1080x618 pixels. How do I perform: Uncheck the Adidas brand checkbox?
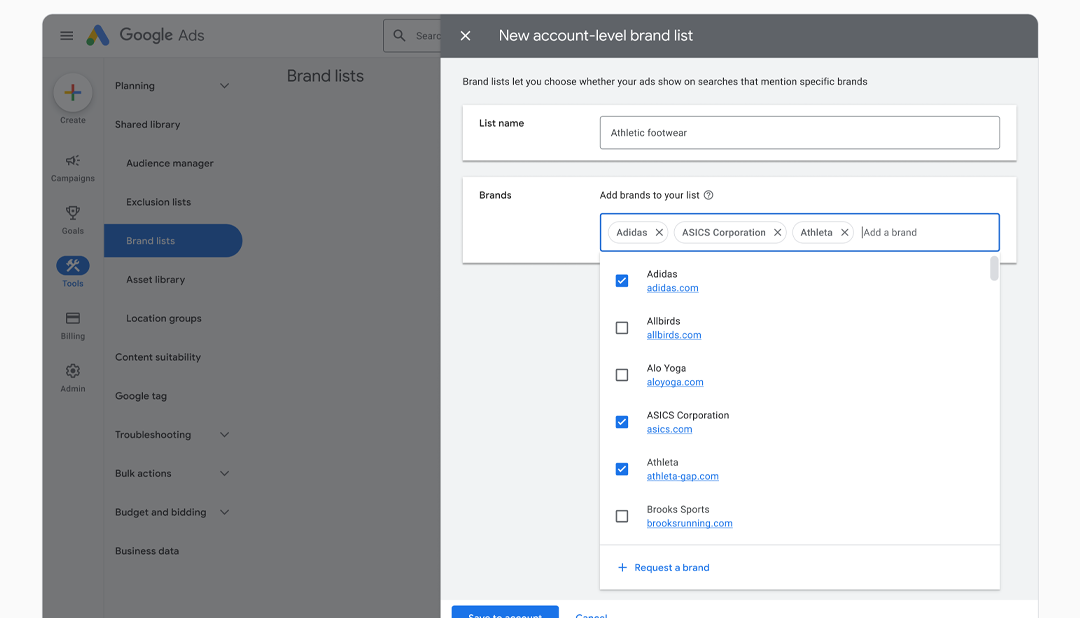click(621, 281)
